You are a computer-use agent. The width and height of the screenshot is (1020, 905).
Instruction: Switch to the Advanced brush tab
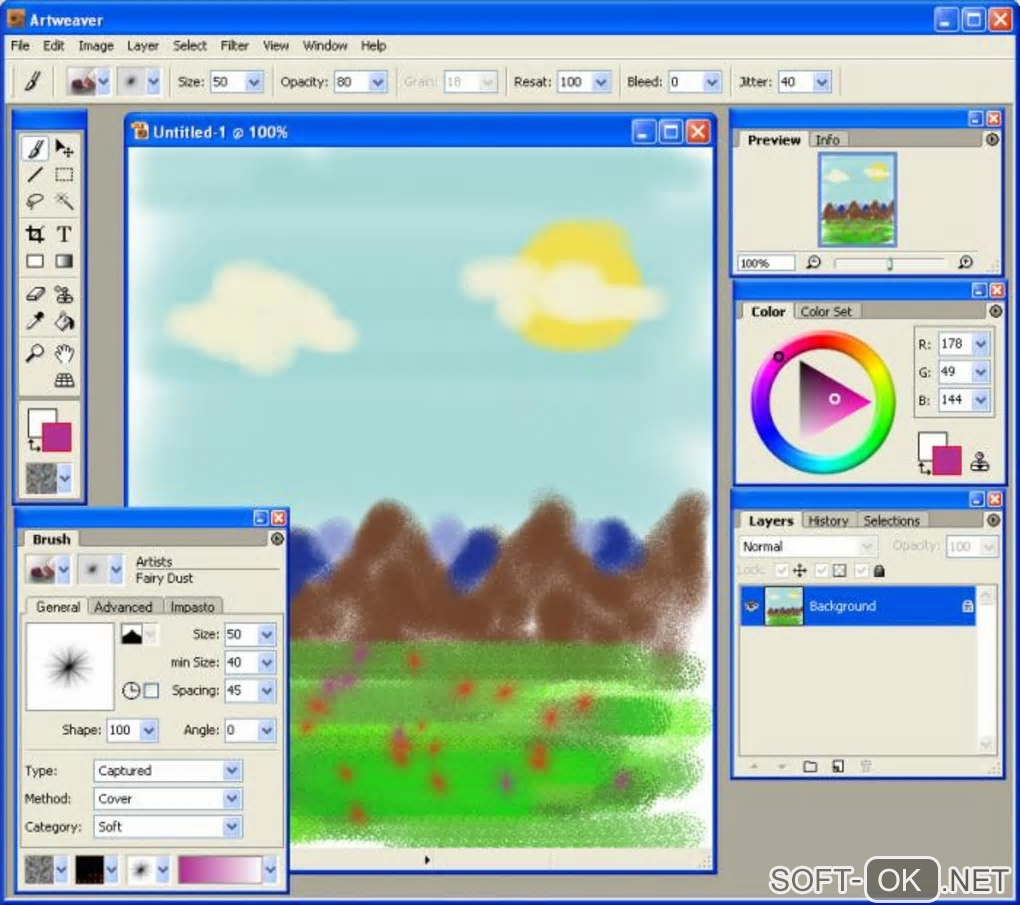pos(123,607)
